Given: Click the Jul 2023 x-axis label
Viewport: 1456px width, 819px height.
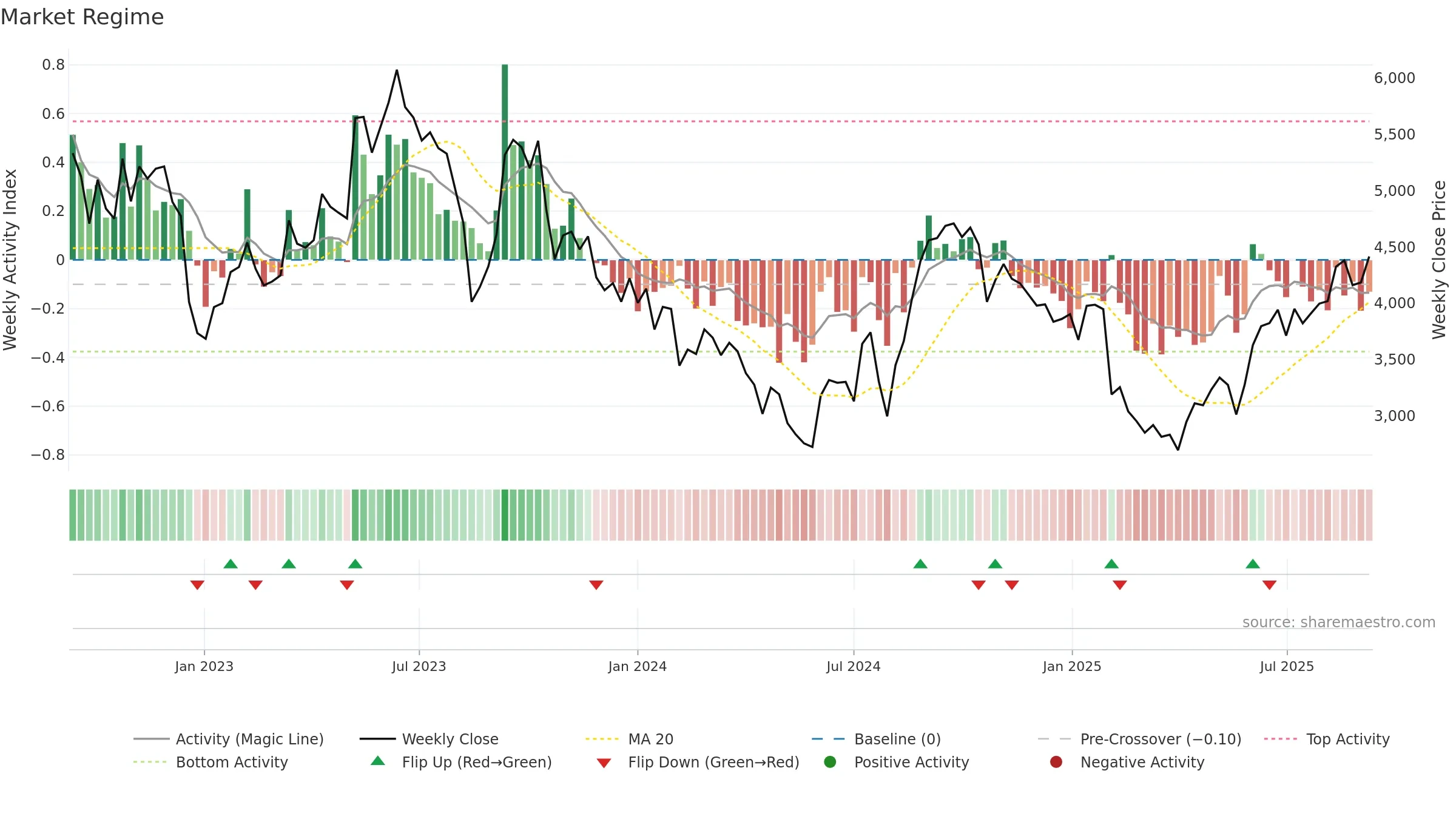Looking at the screenshot, I should point(419,666).
